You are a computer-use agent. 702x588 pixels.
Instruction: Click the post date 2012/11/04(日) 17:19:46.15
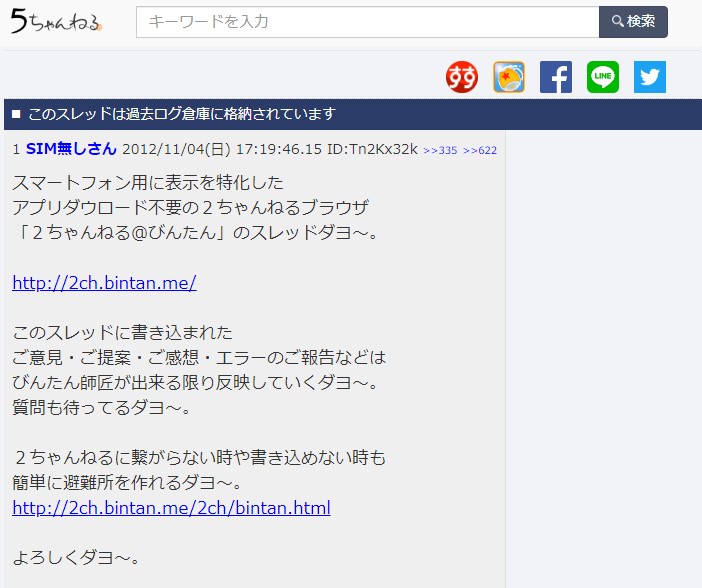pos(222,149)
